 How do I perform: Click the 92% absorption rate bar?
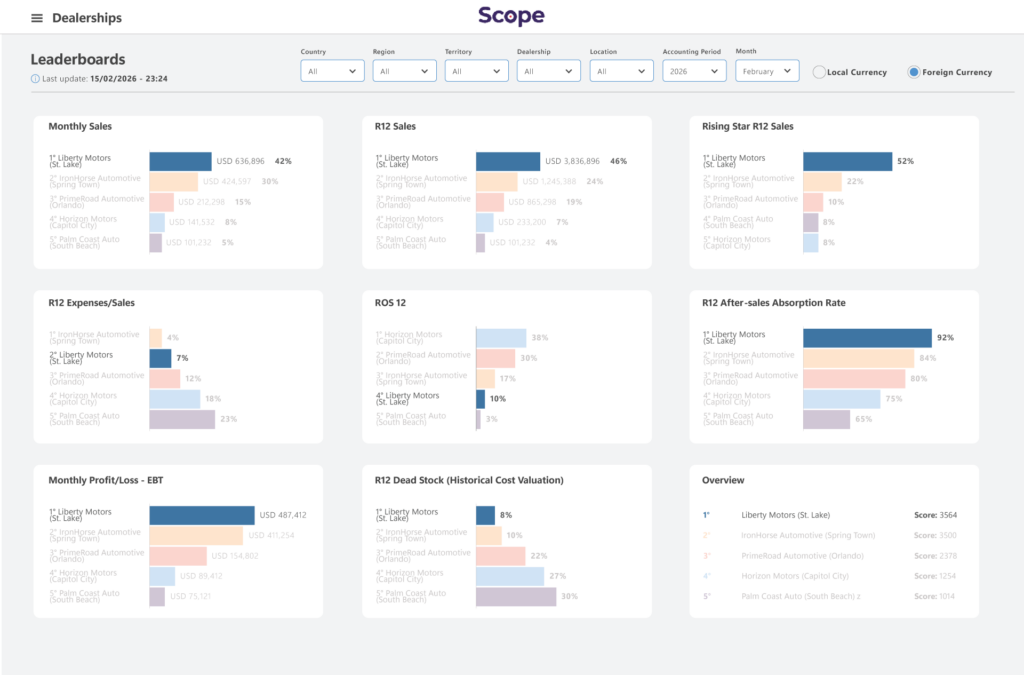[867, 338]
